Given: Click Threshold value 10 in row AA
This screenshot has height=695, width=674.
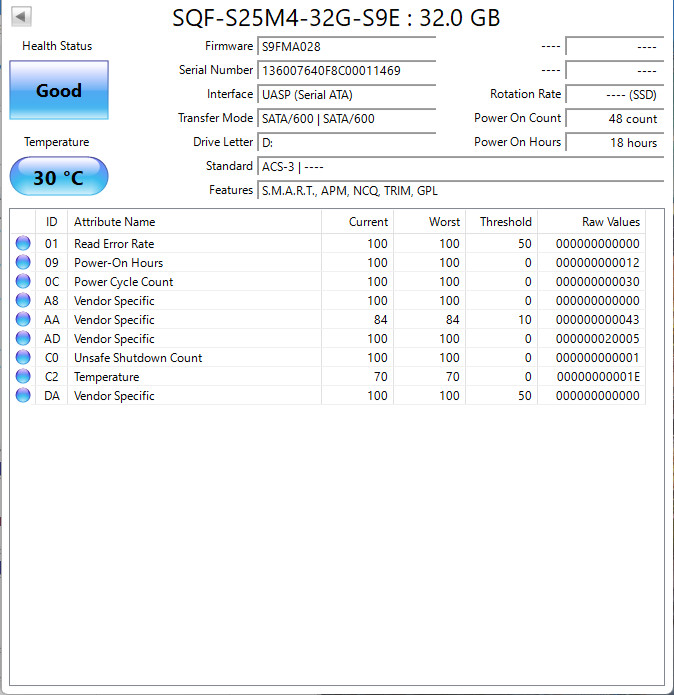Looking at the screenshot, I should pyautogui.click(x=525, y=320).
